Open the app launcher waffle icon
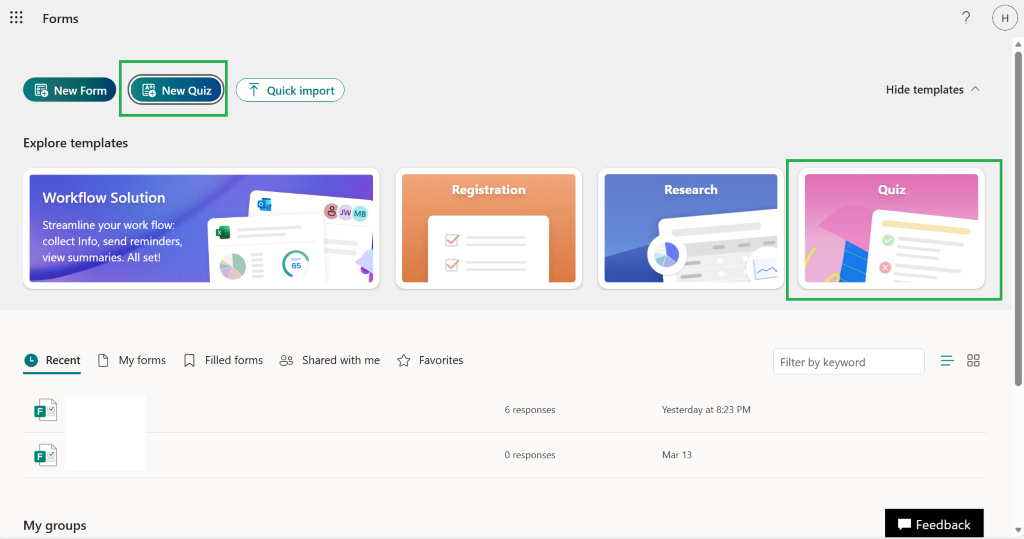The width and height of the screenshot is (1024, 539). (16, 18)
